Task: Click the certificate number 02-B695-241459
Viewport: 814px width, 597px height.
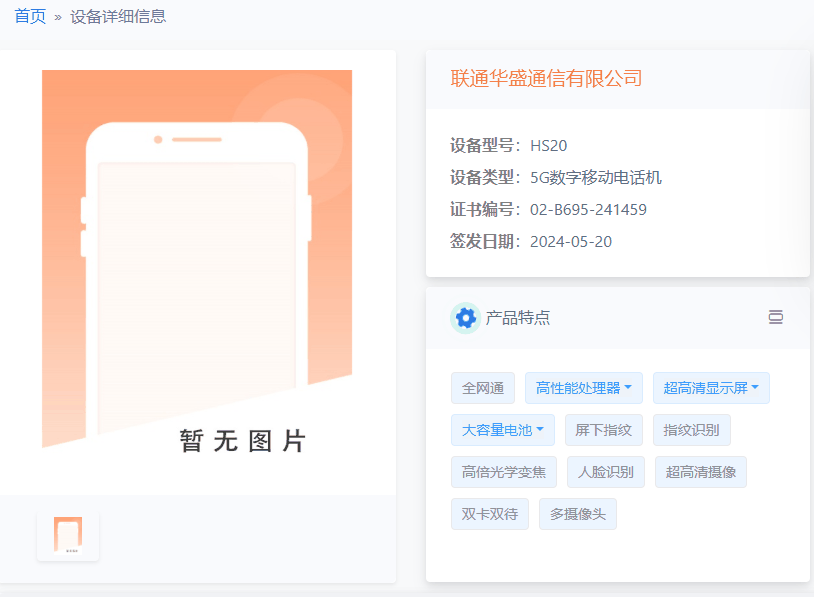Action: click(588, 210)
